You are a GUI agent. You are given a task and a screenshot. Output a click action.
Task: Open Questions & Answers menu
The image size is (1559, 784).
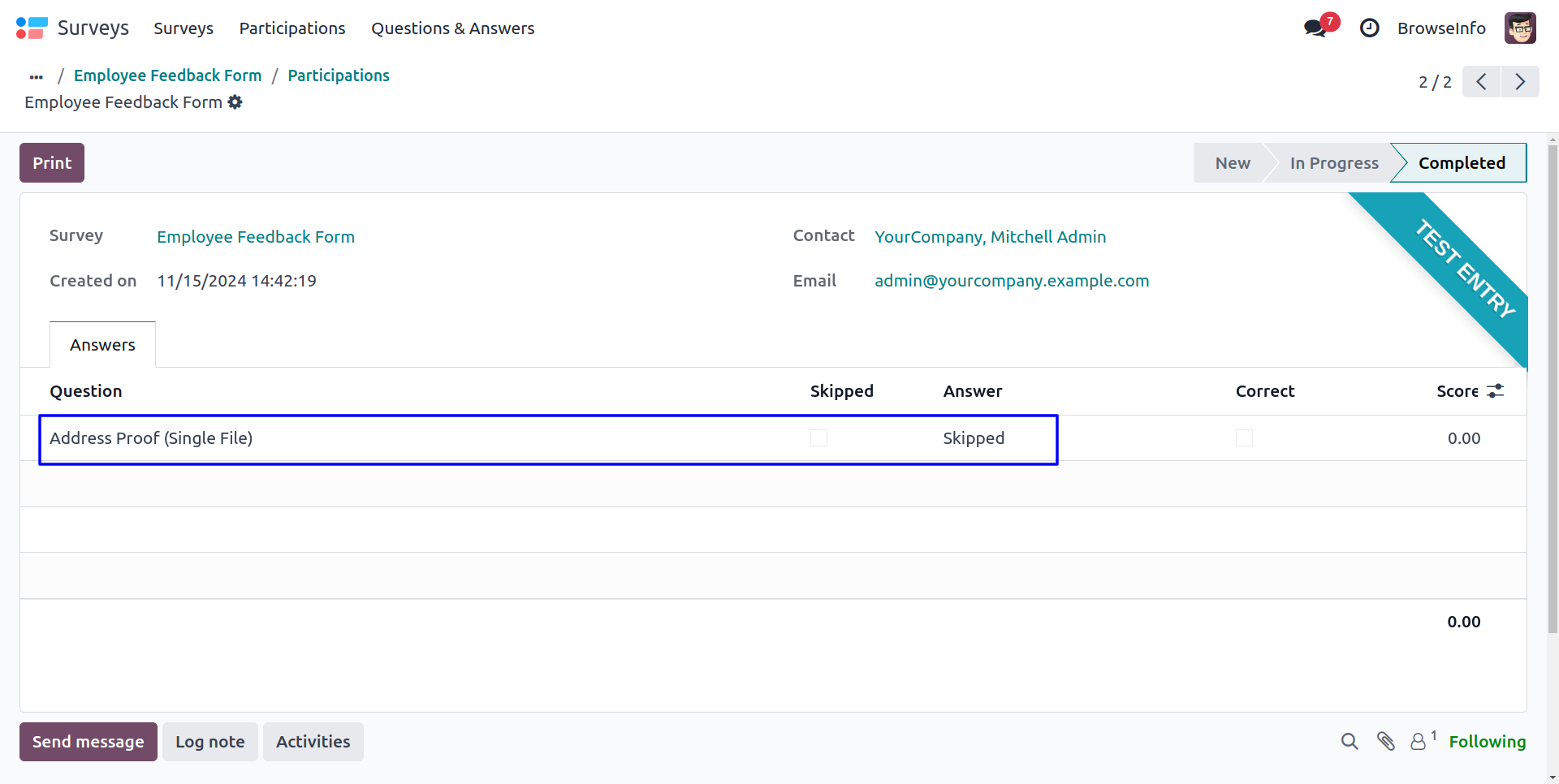[452, 28]
